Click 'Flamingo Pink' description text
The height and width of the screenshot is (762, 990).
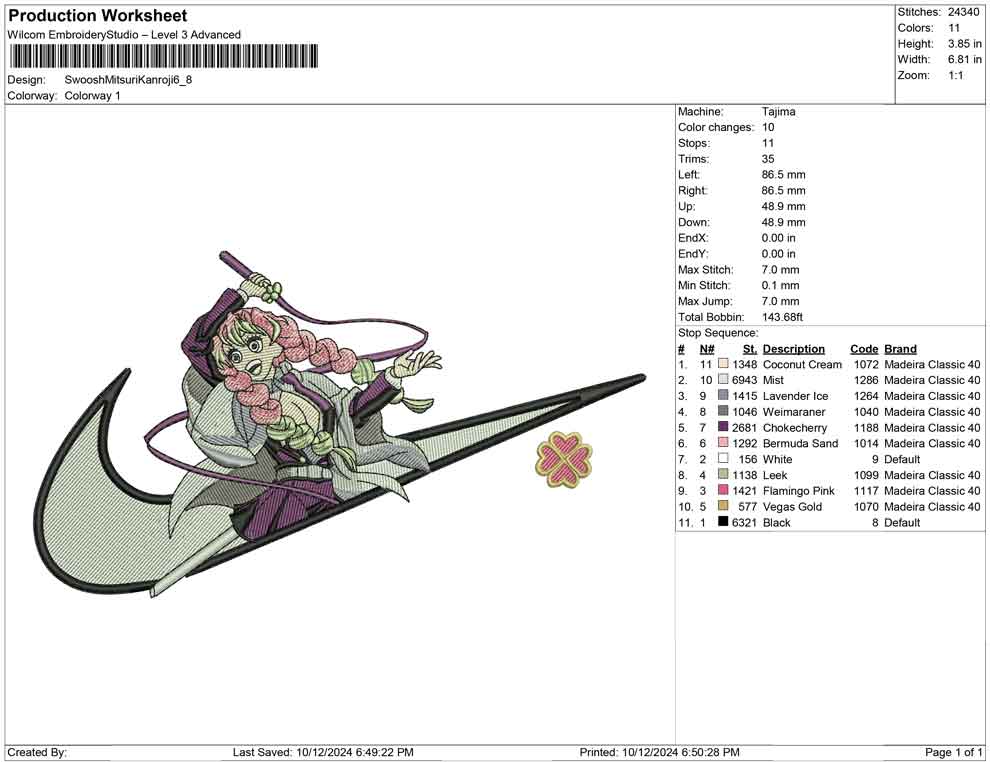point(799,491)
